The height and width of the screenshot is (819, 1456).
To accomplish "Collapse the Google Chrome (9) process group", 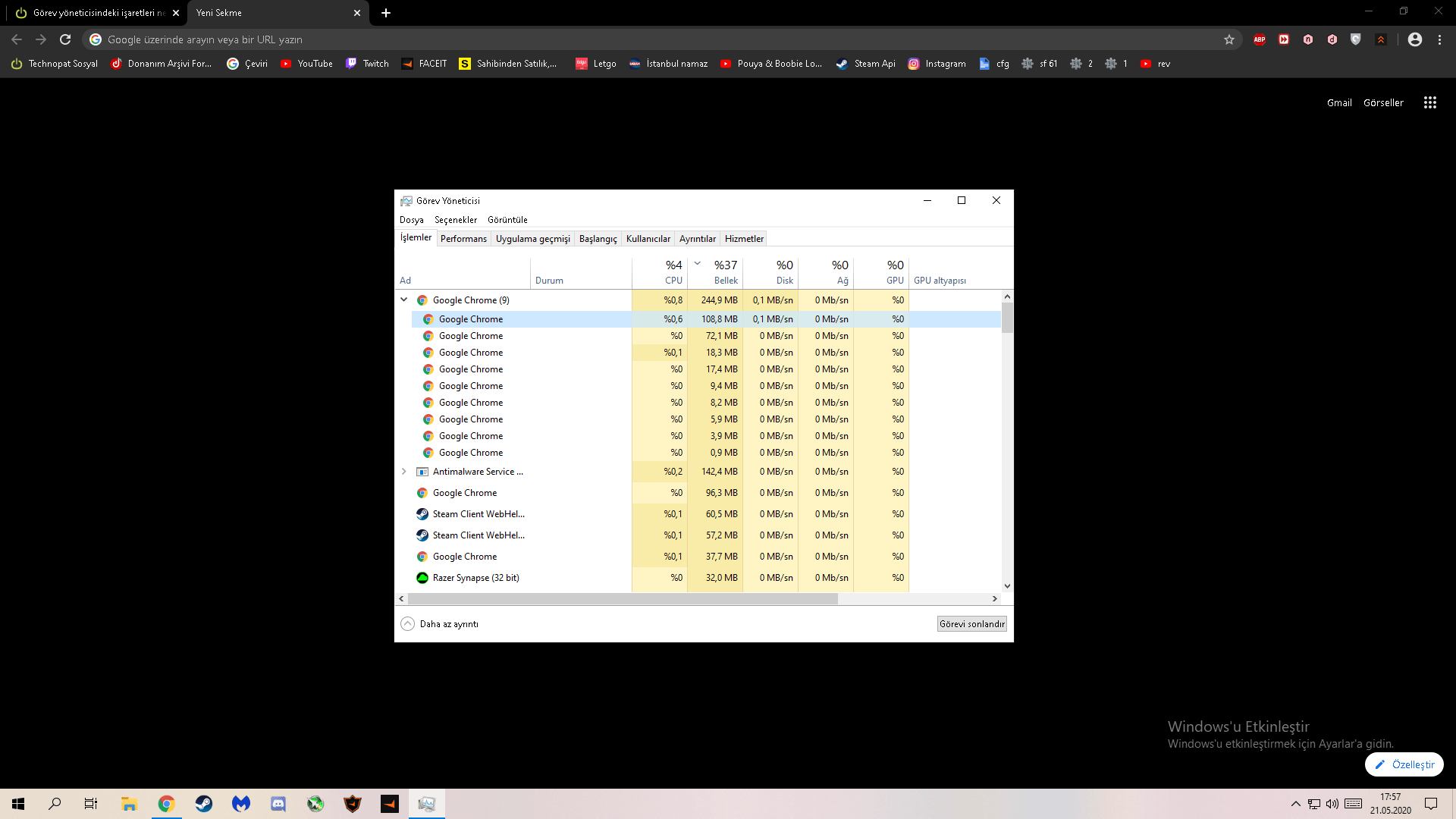I will pos(404,300).
